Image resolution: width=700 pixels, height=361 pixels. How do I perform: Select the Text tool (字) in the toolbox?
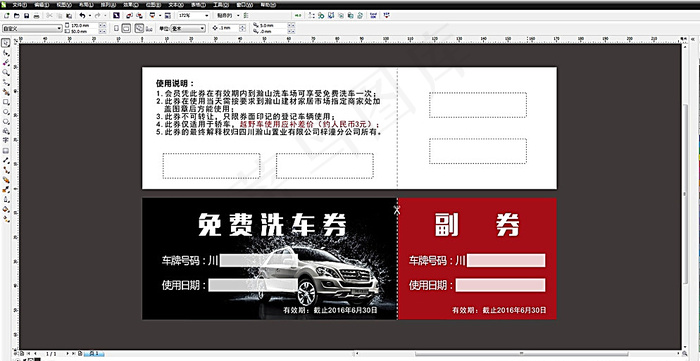pyautogui.click(x=6, y=141)
